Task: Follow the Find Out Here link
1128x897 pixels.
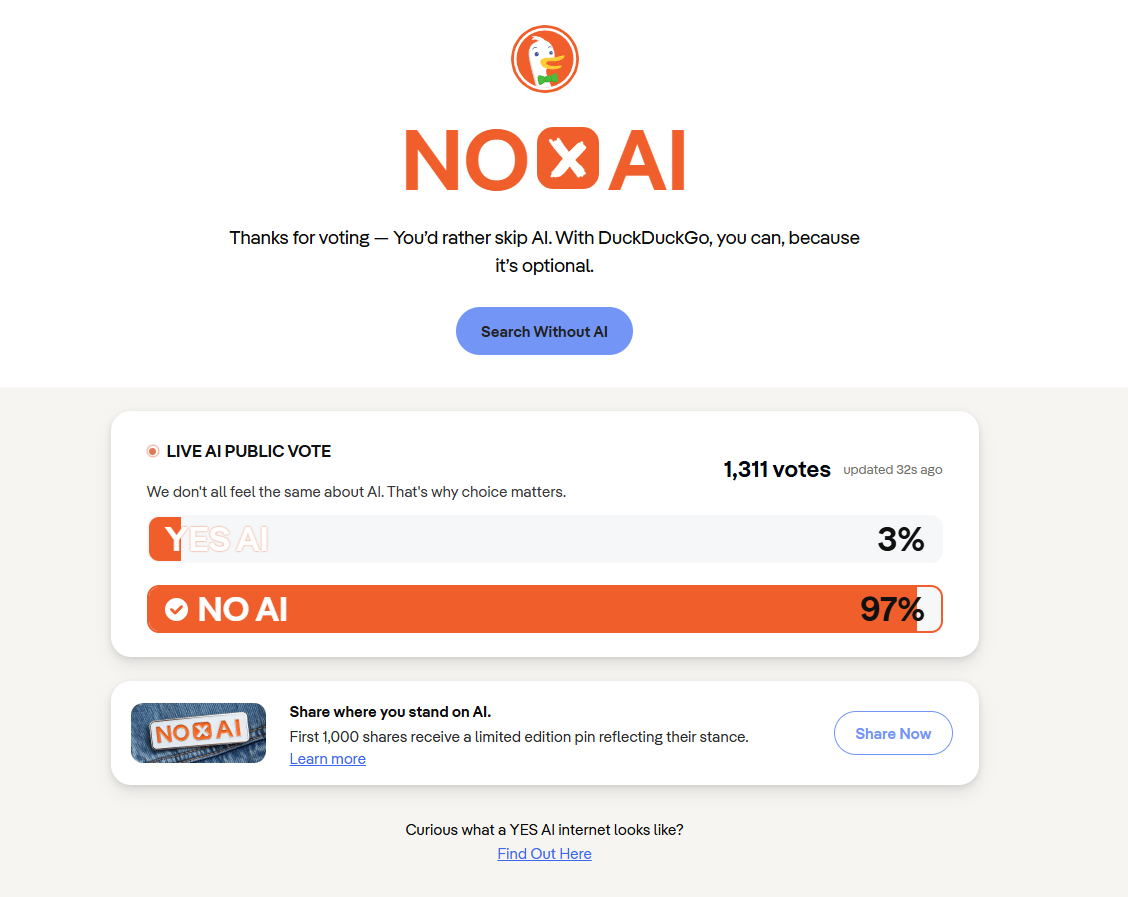Action: pos(544,854)
